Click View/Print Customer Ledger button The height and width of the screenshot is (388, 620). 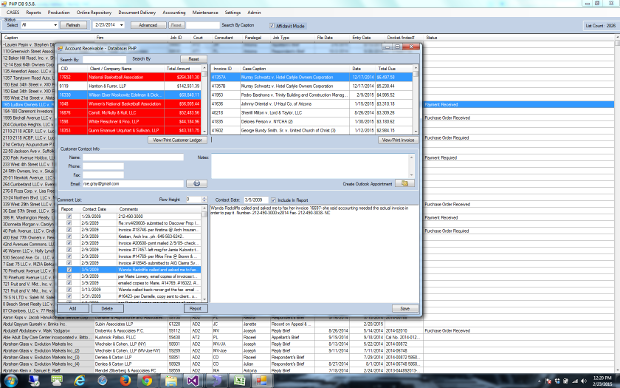coord(178,140)
